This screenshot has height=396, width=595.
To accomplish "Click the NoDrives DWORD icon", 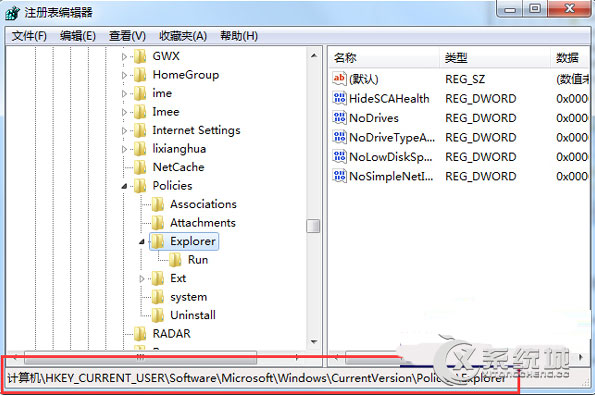I will tap(339, 118).
